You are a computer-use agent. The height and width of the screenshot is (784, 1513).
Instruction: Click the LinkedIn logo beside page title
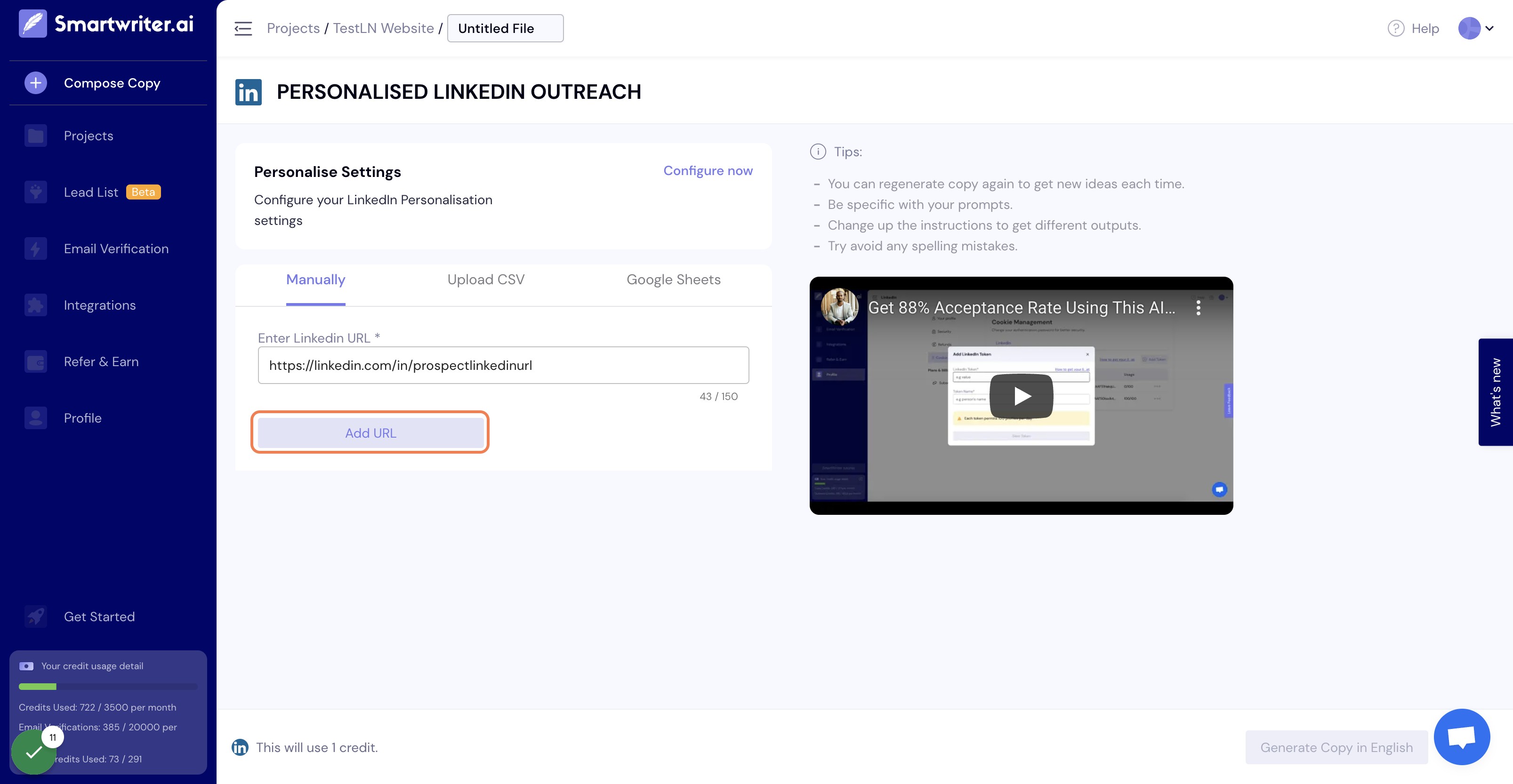(249, 92)
